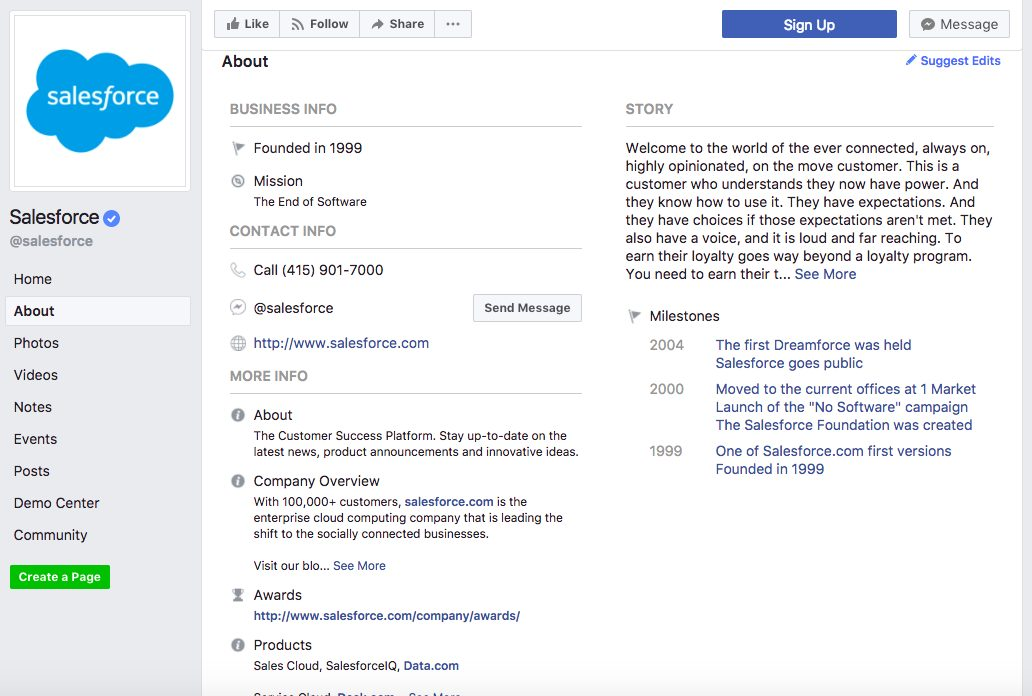Click the green Create a Page button
Image resolution: width=1032 pixels, height=696 pixels.
60,577
